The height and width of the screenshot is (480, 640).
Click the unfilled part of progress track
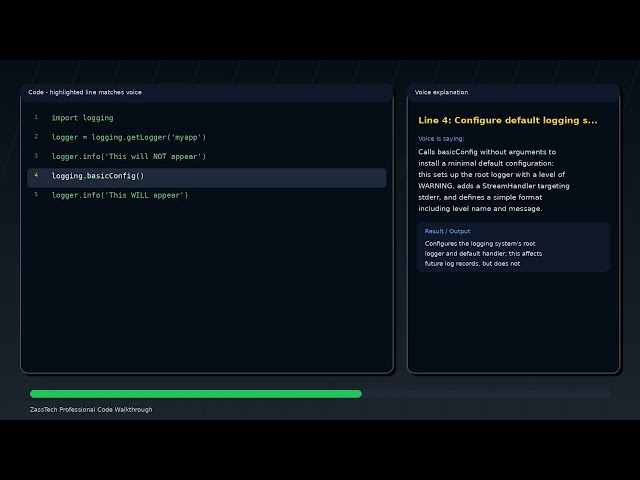486,394
